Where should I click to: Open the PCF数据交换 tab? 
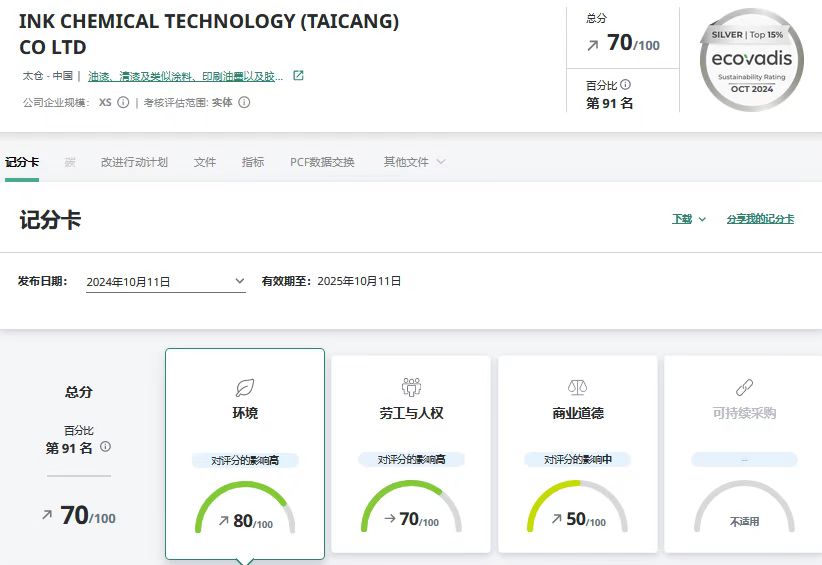click(322, 162)
